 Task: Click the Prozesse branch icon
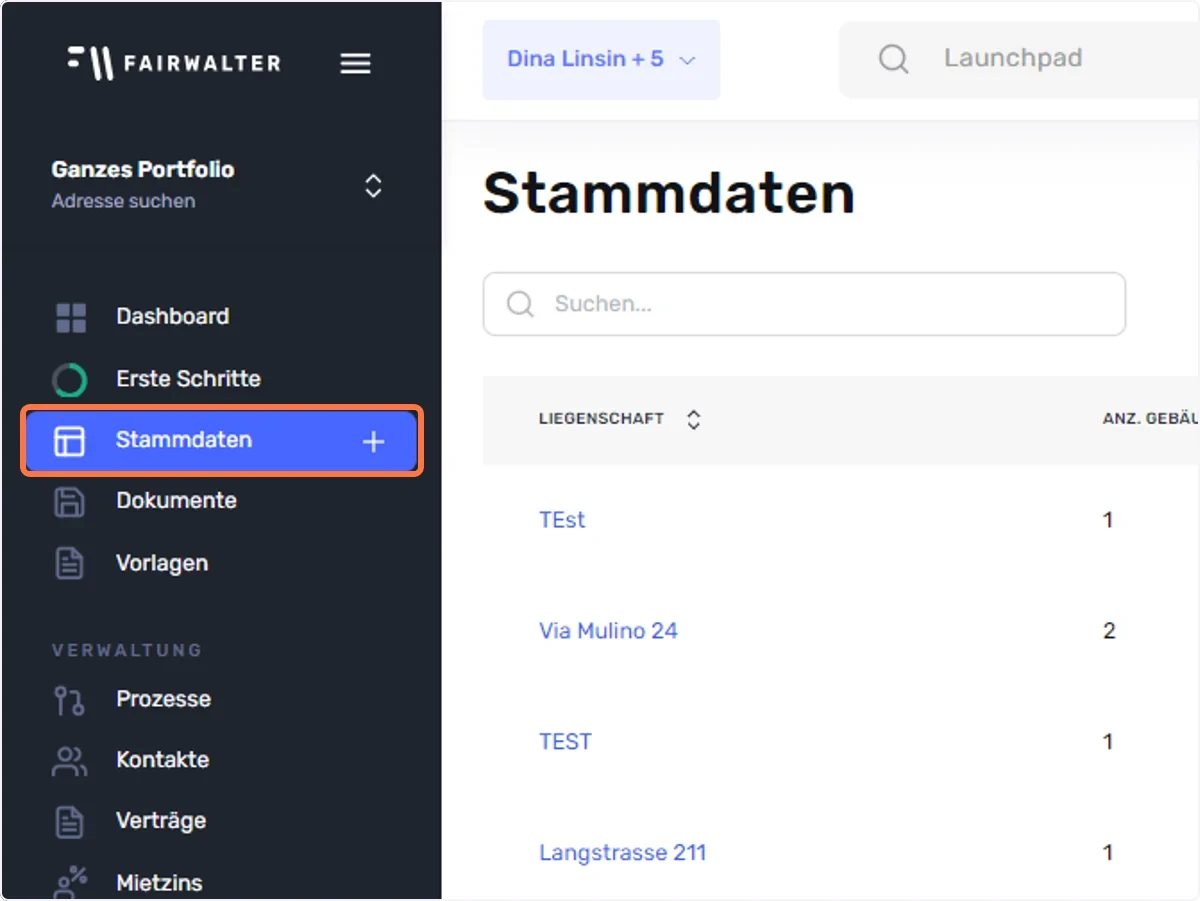(x=69, y=700)
